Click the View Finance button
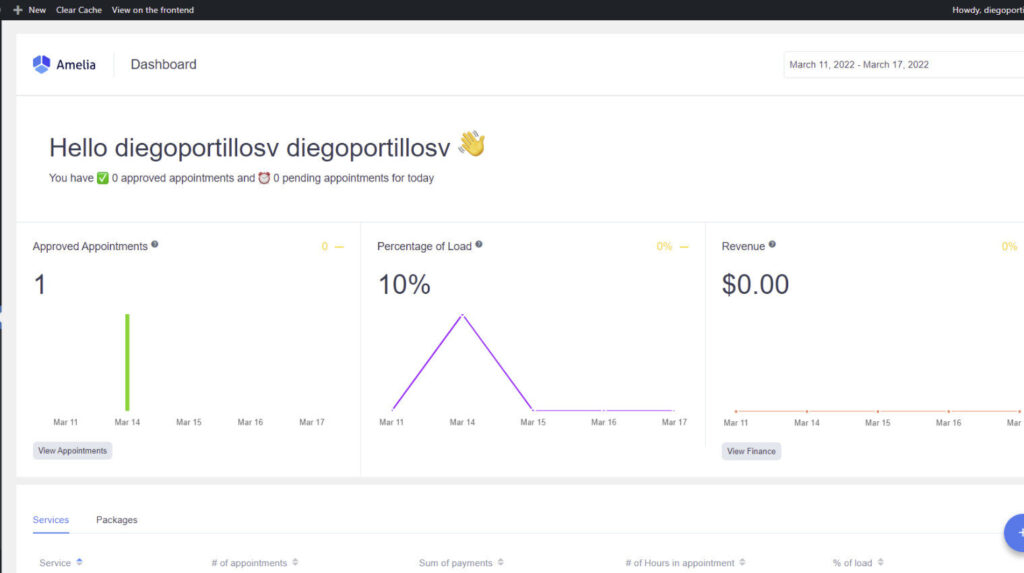Image resolution: width=1024 pixels, height=573 pixels. pyautogui.click(x=751, y=451)
